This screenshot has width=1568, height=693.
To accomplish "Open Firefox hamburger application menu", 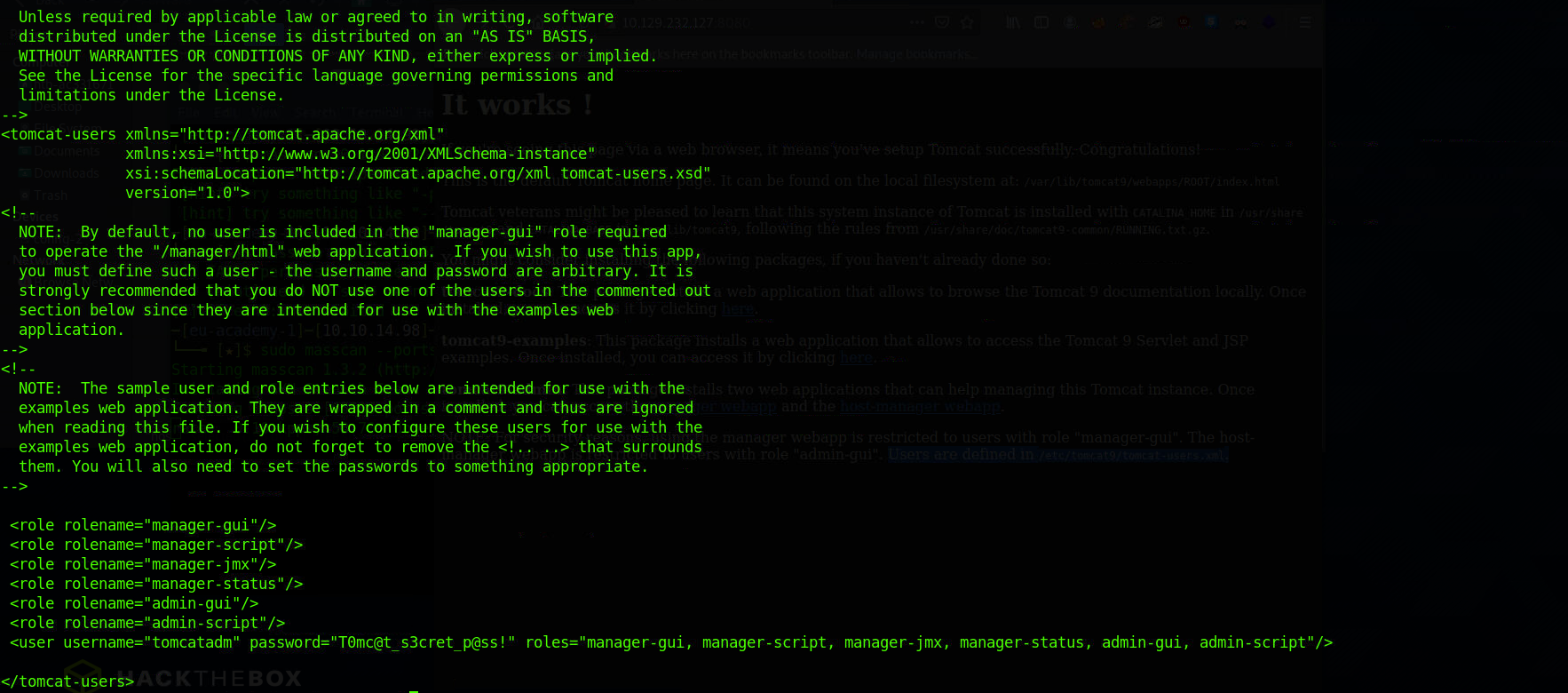I will pyautogui.click(x=1304, y=22).
